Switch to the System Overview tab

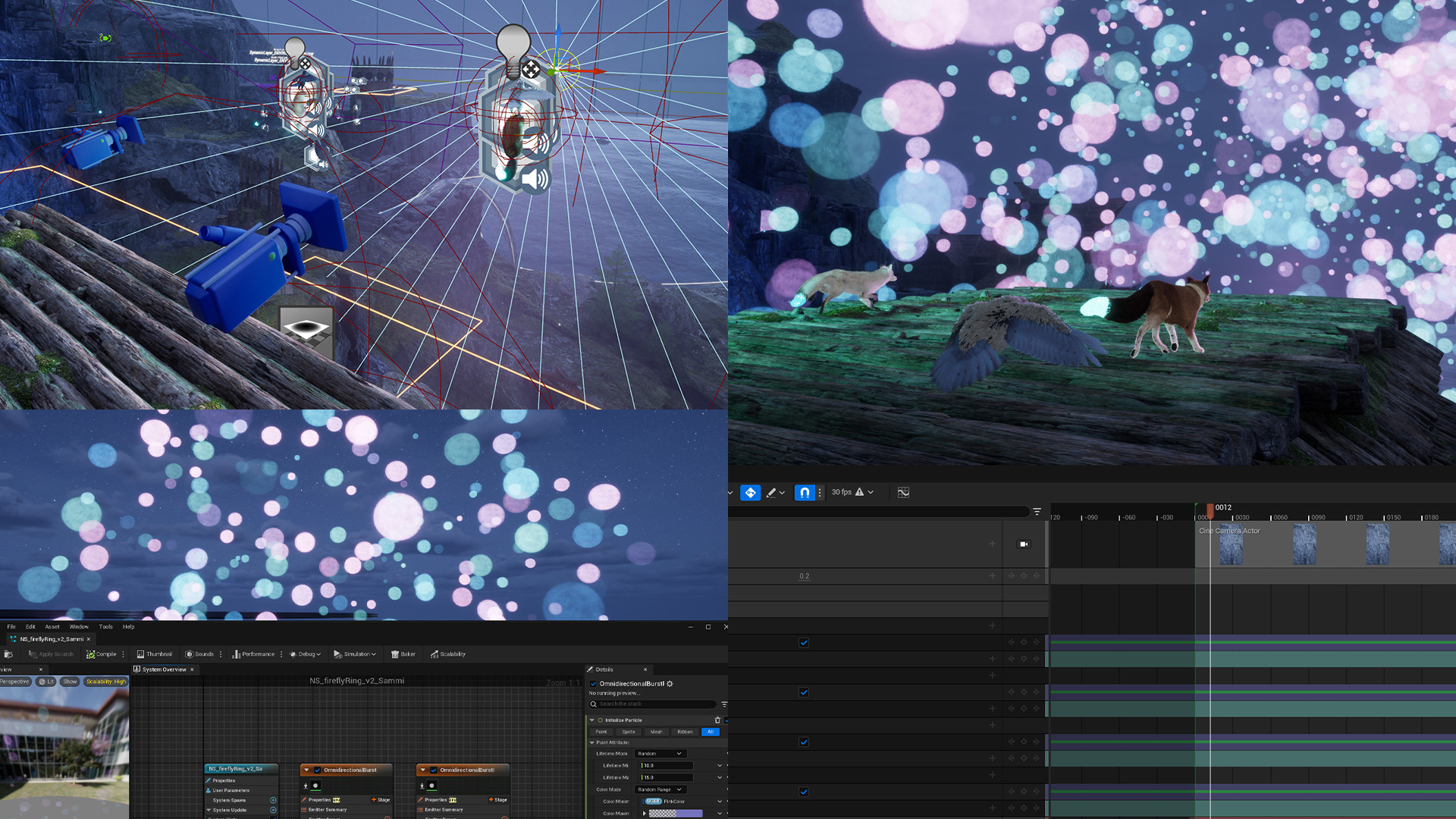click(x=164, y=670)
